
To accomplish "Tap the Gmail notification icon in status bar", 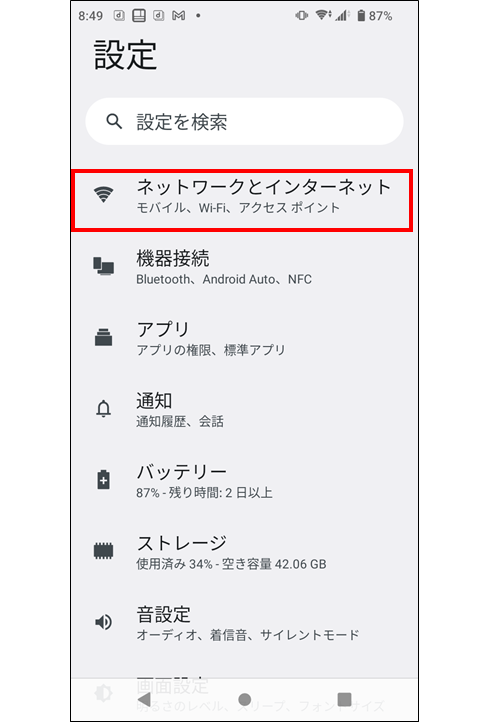I will (x=179, y=16).
